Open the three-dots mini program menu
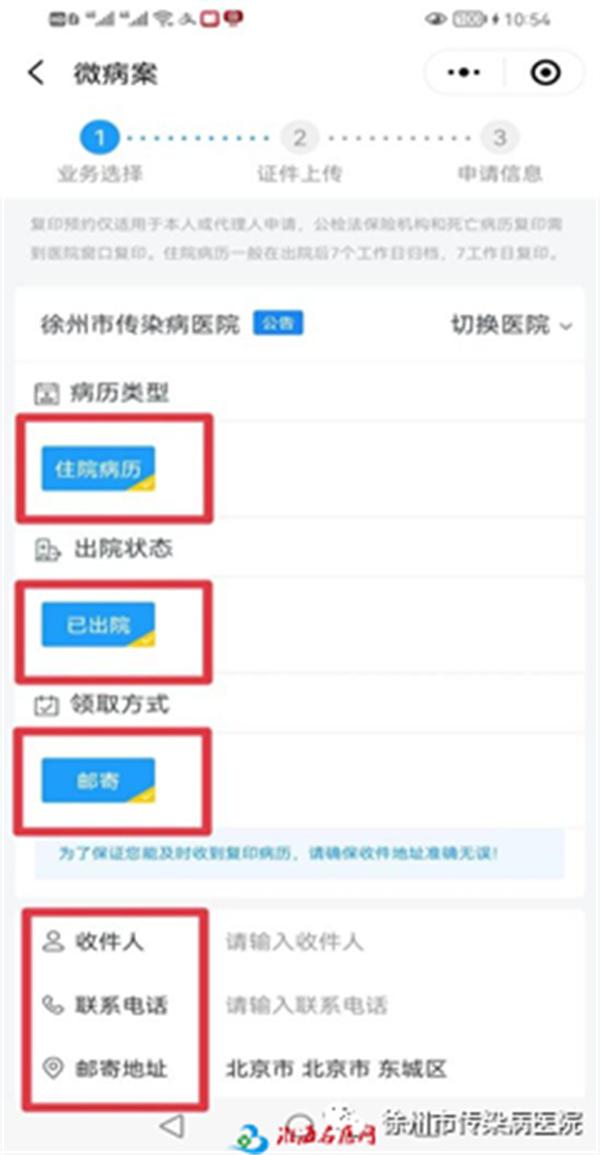The width and height of the screenshot is (600, 1155). coord(464,72)
